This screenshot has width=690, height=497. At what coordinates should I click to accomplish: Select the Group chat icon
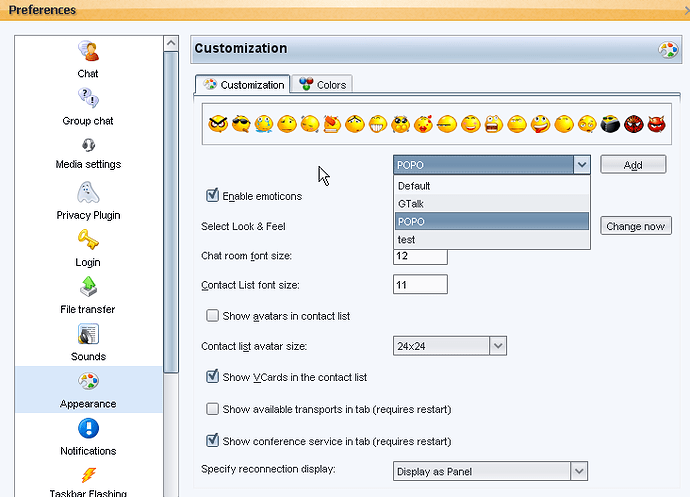88,98
